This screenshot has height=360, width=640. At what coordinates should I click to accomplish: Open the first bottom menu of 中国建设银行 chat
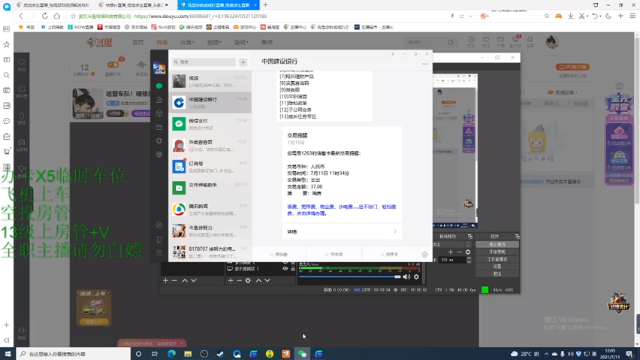(x=279, y=254)
